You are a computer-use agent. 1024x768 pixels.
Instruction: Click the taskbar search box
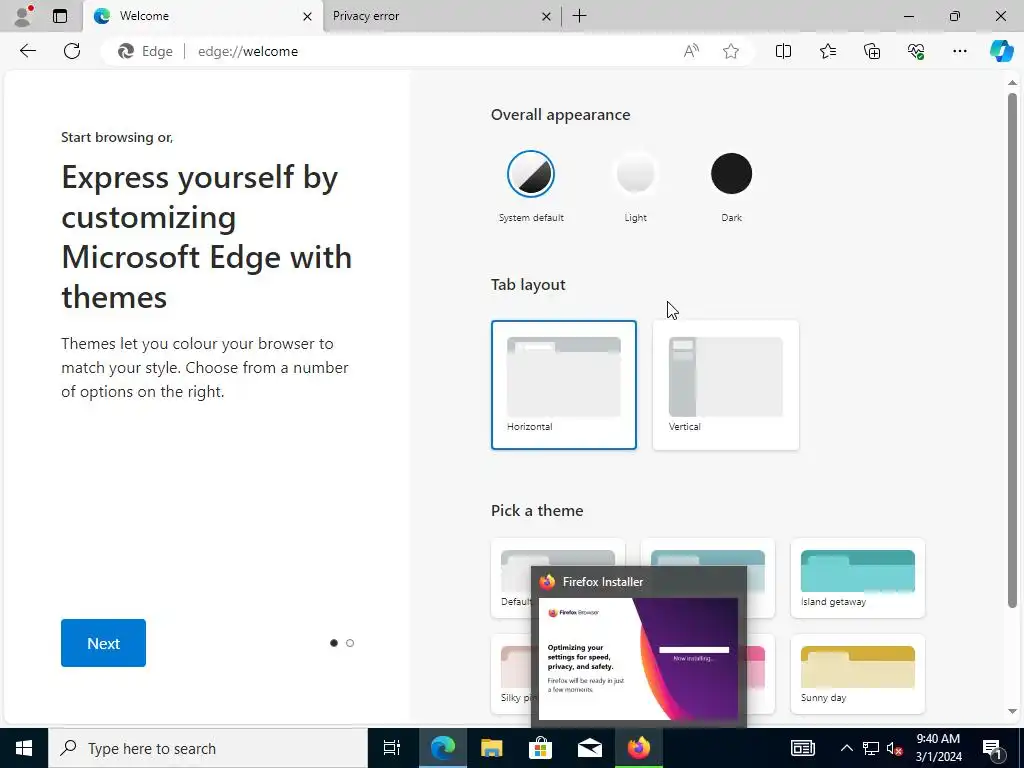coord(208,748)
